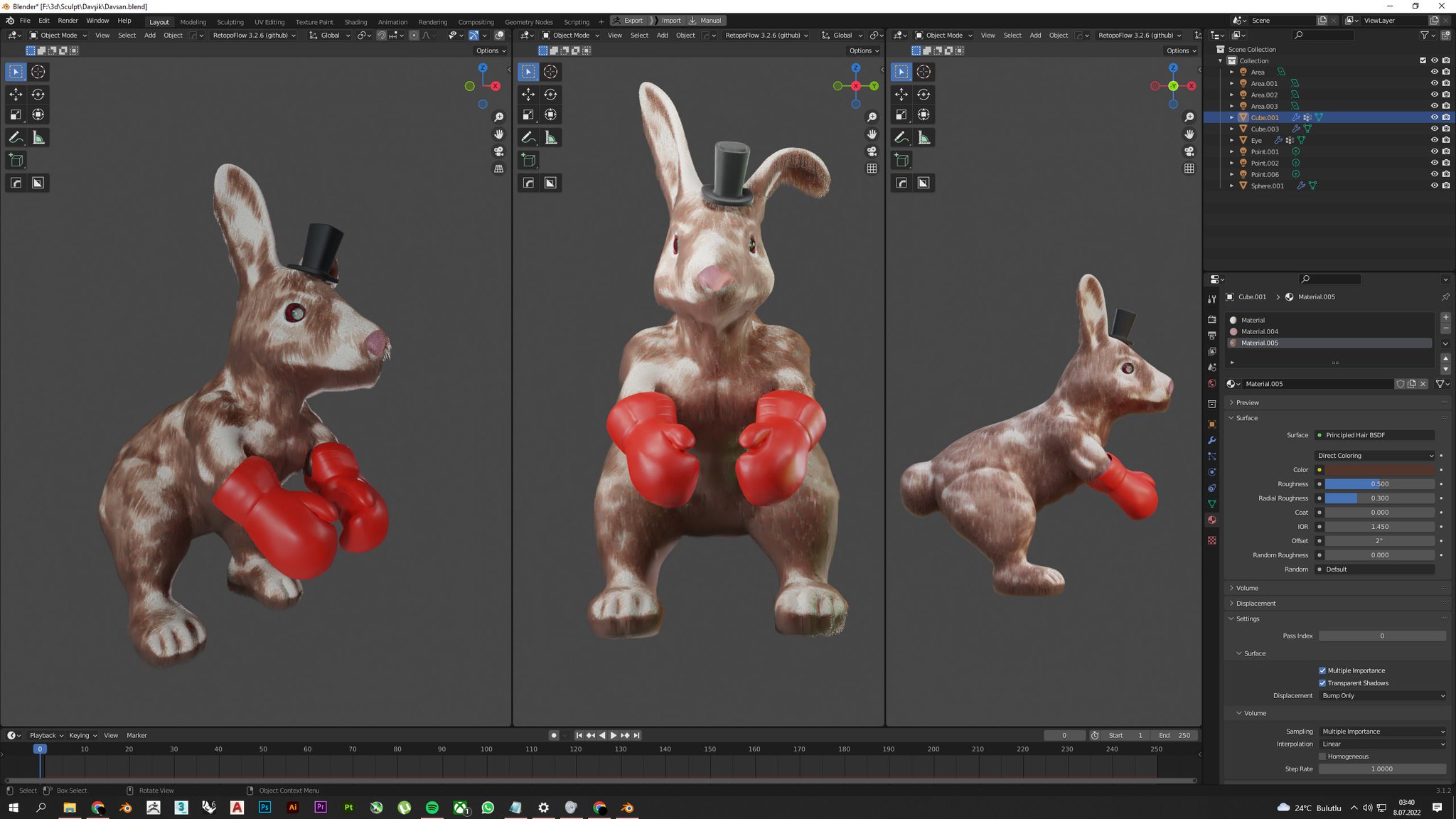This screenshot has width=1456, height=819.
Task: Select the Add Cube tool in middle viewport
Action: (x=528, y=161)
